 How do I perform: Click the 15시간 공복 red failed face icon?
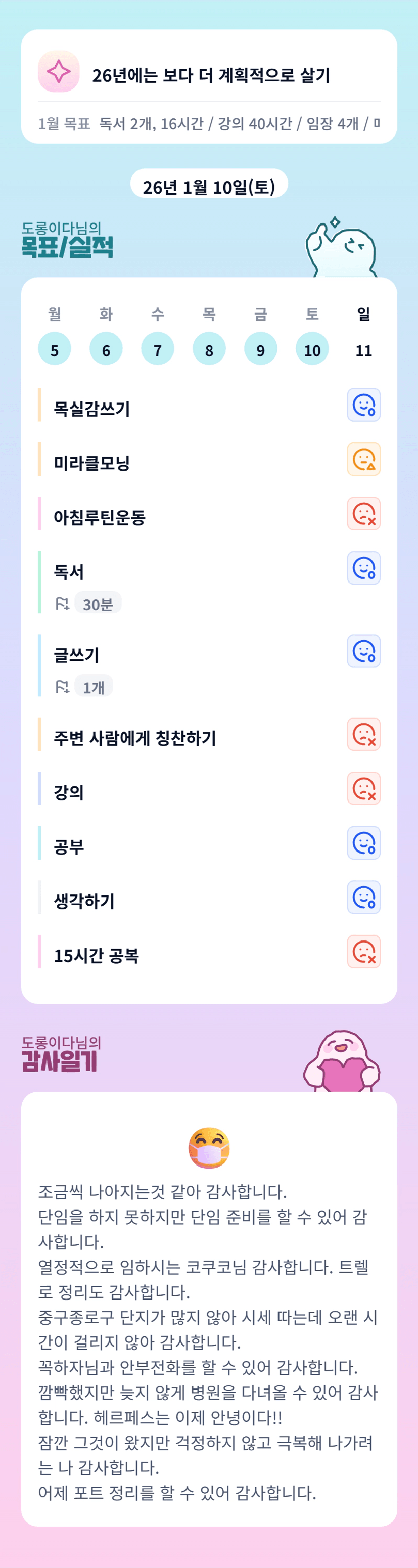[364, 952]
